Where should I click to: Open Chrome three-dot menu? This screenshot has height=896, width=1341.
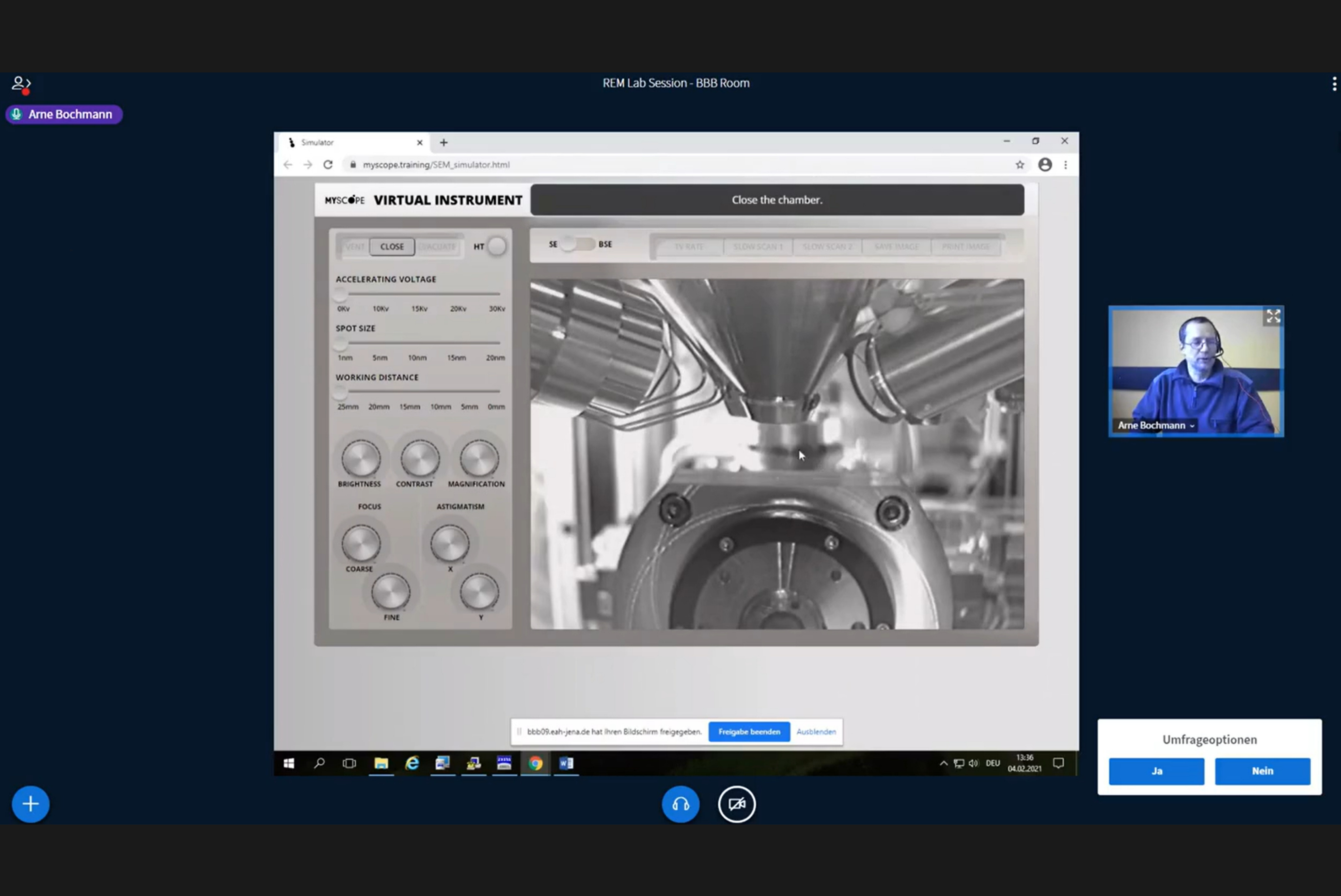[1066, 165]
